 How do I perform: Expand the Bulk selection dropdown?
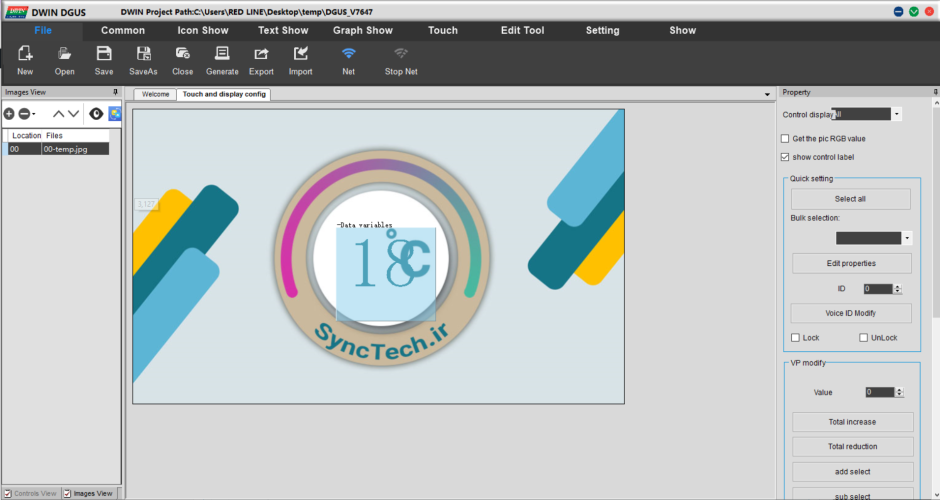(x=907, y=238)
